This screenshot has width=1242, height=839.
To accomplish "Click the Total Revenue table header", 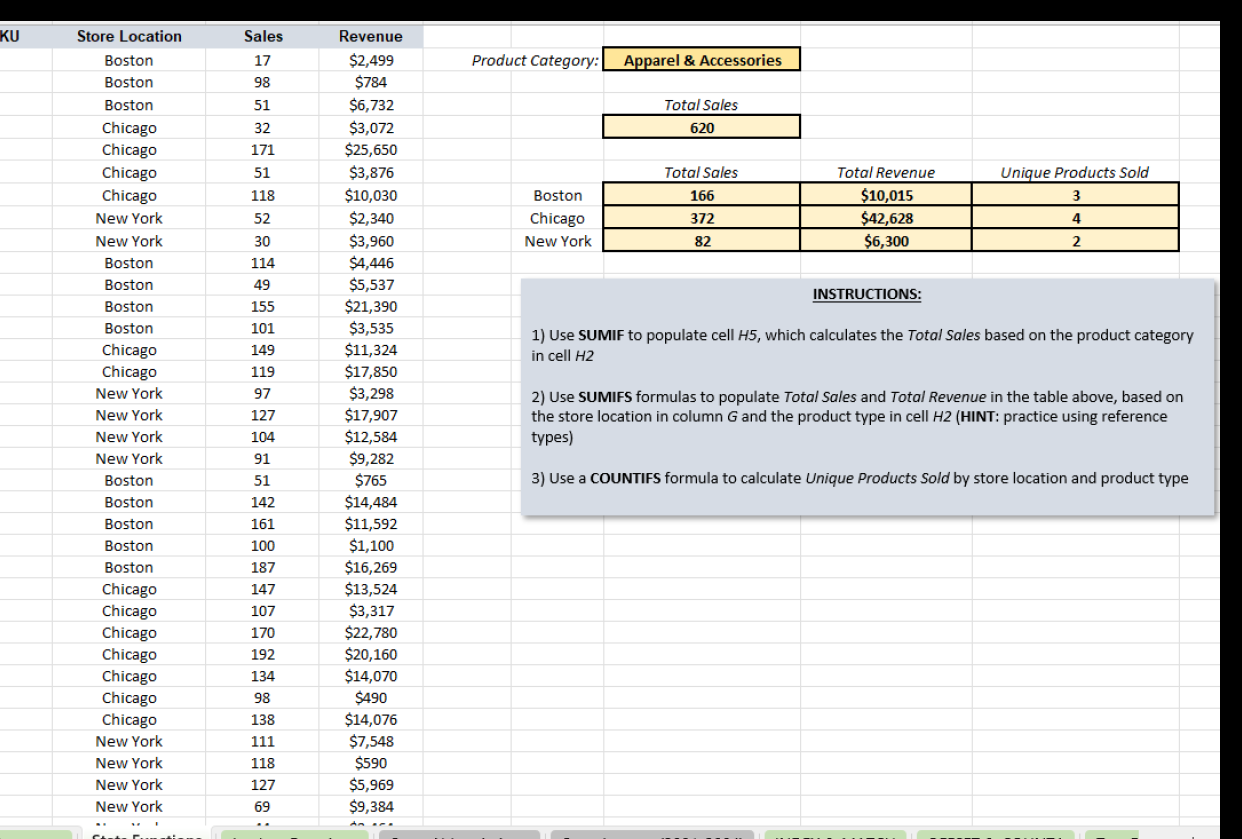I will pos(885,172).
